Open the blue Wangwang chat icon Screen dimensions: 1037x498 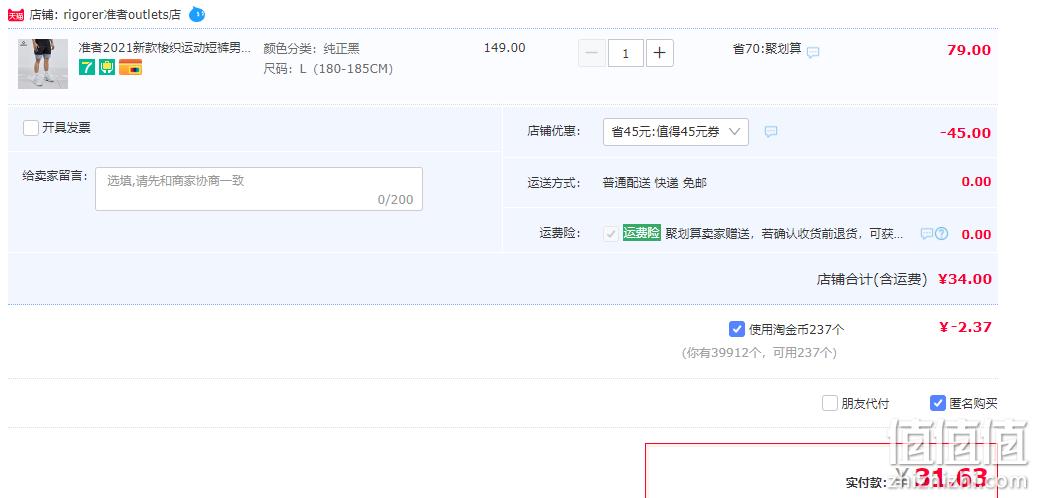coord(197,14)
